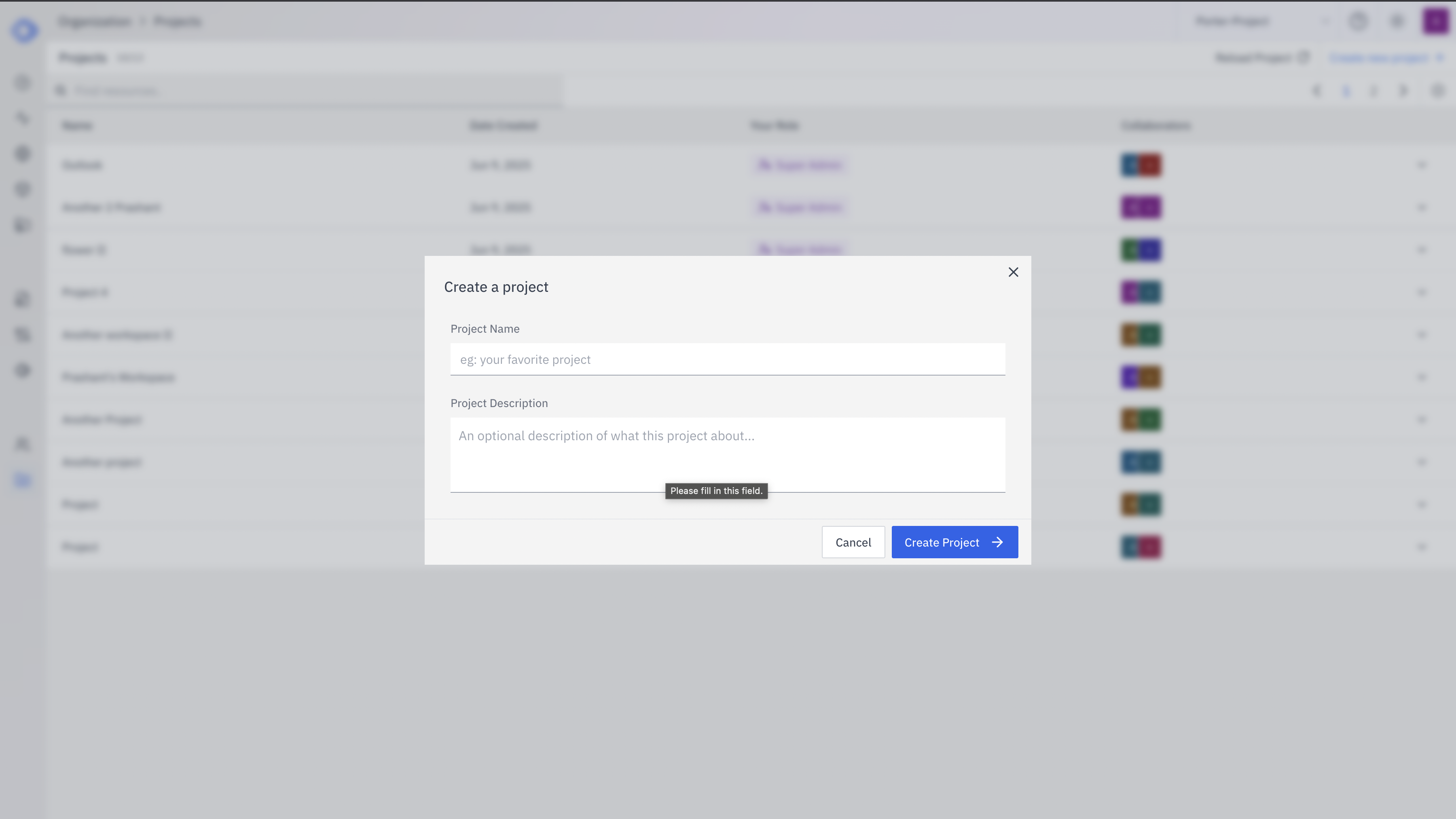Click the search magnifier icon in the search bar
The width and height of the screenshot is (1456, 819).
pos(61,91)
